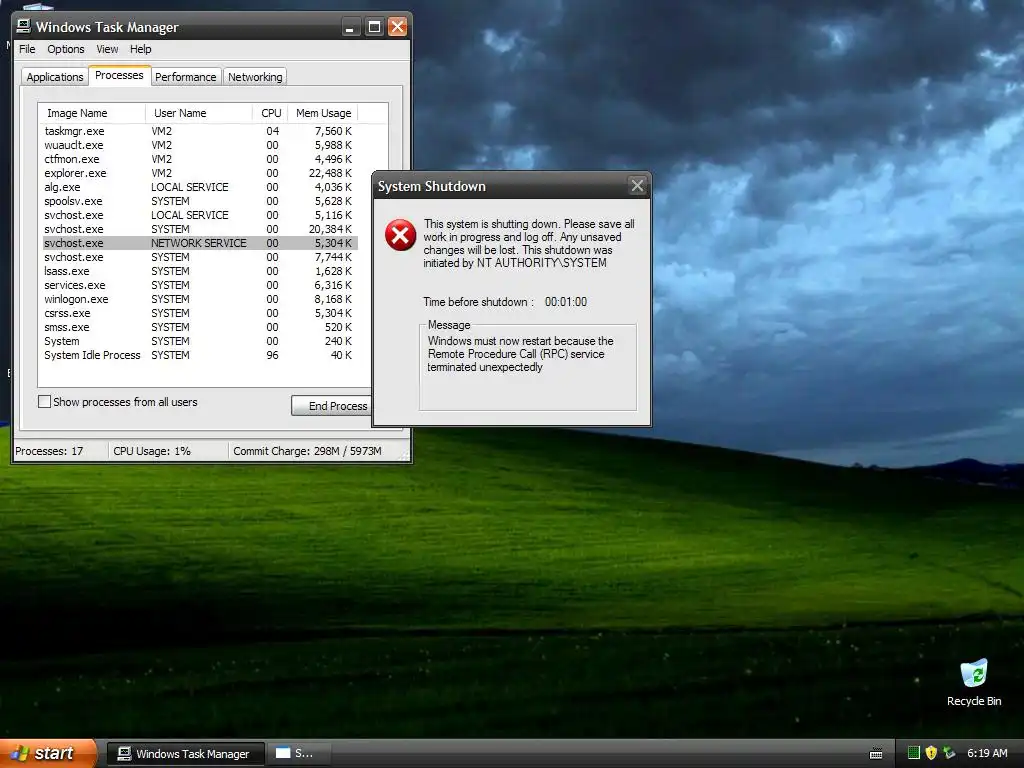Open the Recycle Bin desktop icon
The image size is (1024, 768).
coord(974,682)
